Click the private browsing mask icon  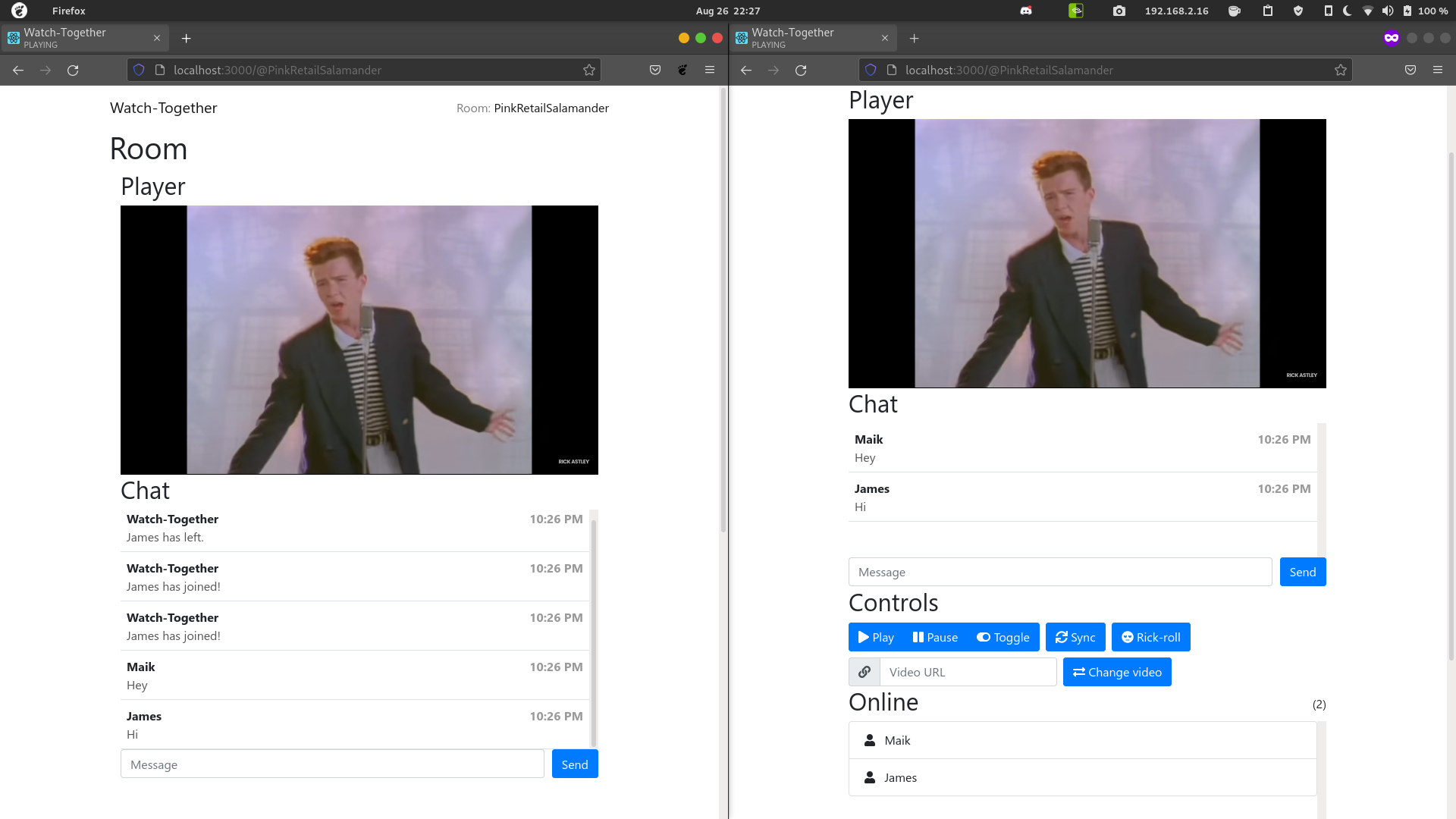1391,38
